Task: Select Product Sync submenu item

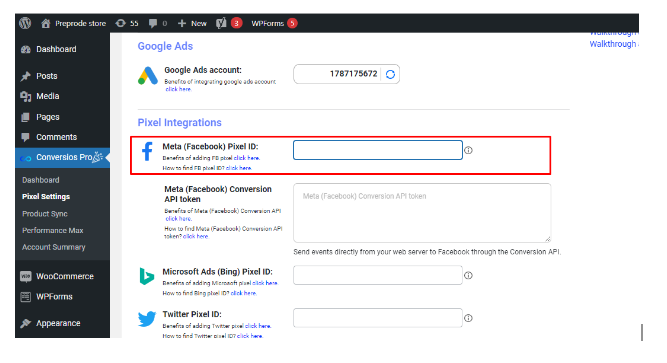Action: [45, 214]
